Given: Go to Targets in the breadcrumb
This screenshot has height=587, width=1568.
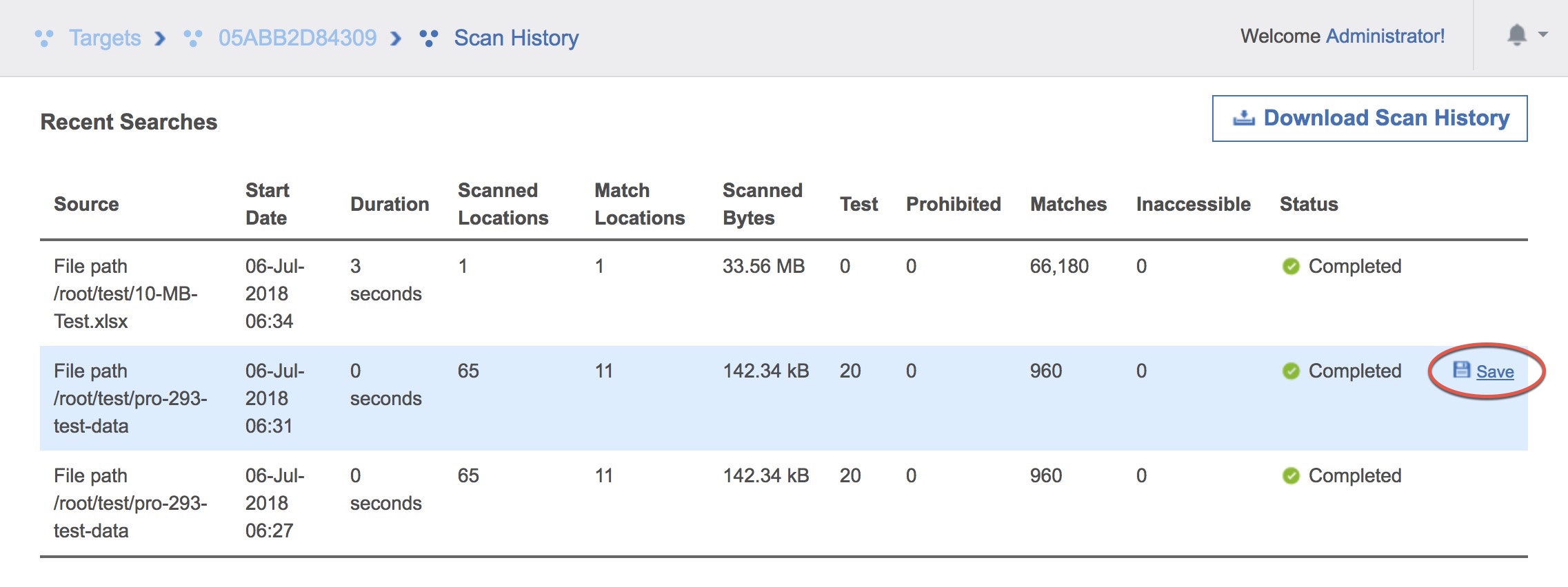Looking at the screenshot, I should pos(105,38).
